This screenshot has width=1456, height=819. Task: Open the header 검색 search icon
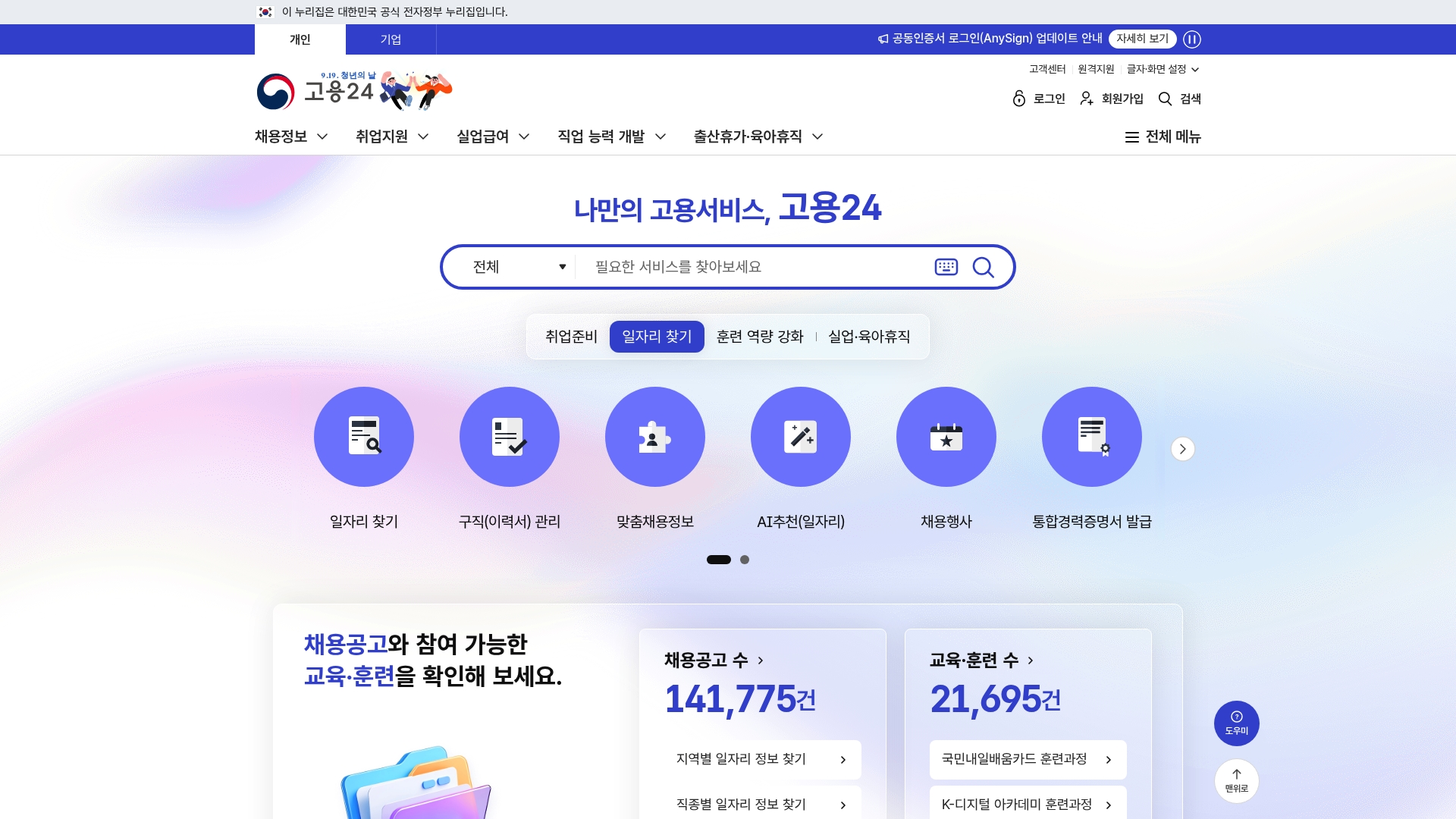pyautogui.click(x=1180, y=99)
